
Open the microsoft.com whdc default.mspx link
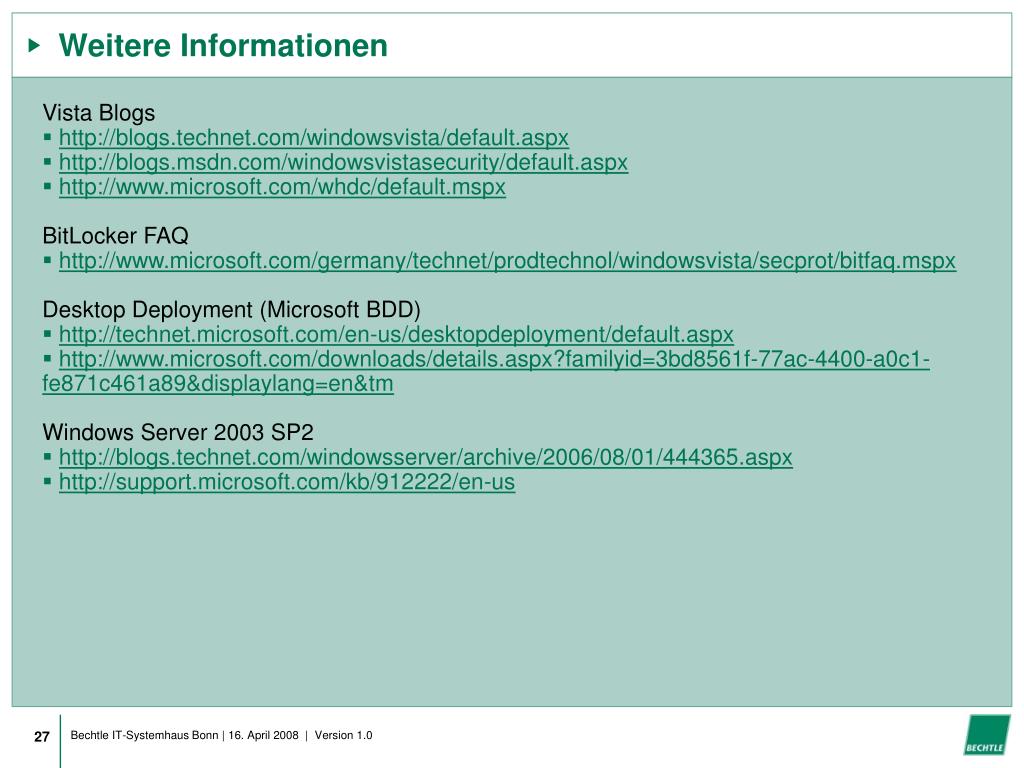282,187
